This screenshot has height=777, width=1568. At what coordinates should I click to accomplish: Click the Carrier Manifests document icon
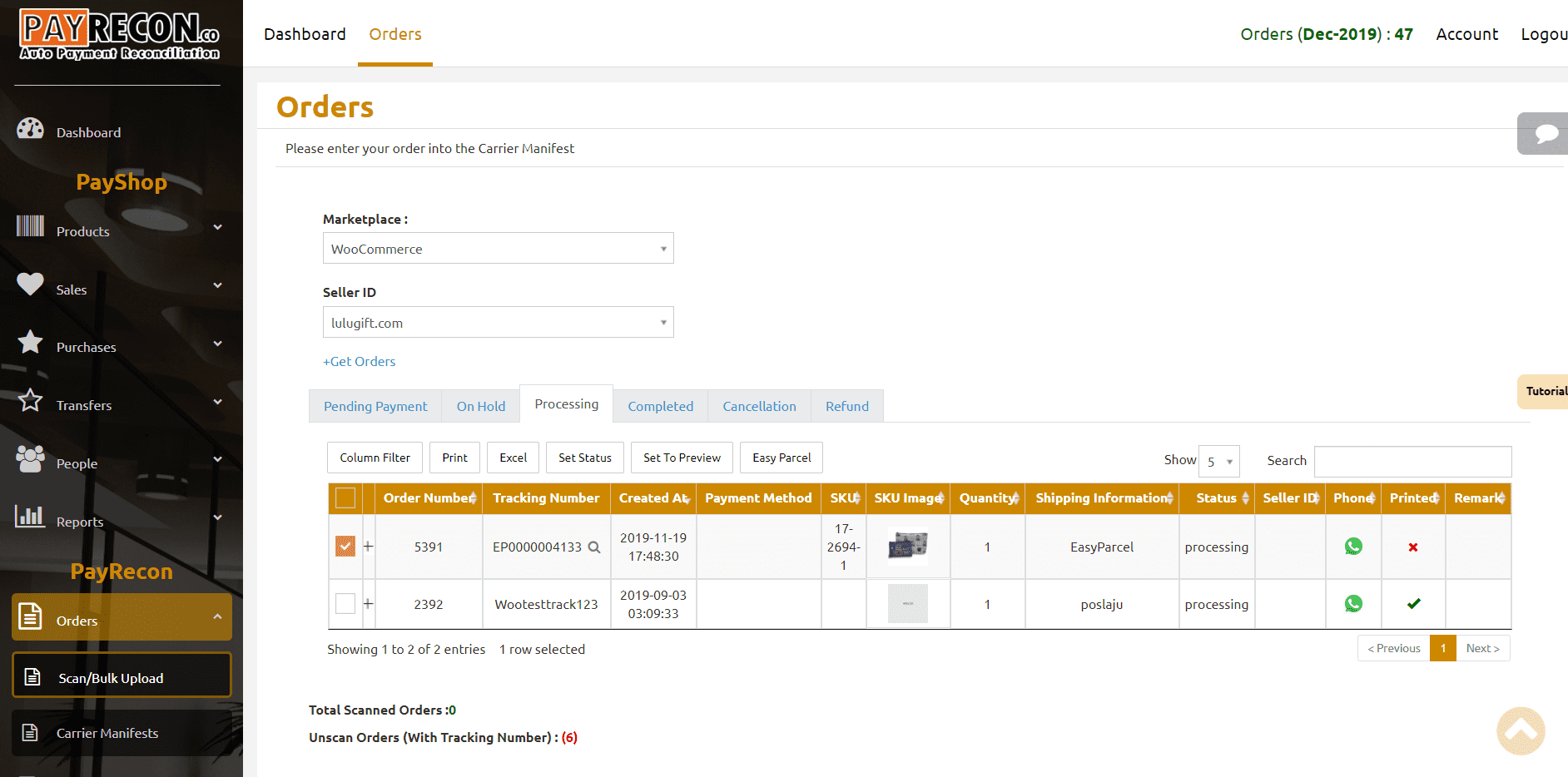(x=30, y=732)
